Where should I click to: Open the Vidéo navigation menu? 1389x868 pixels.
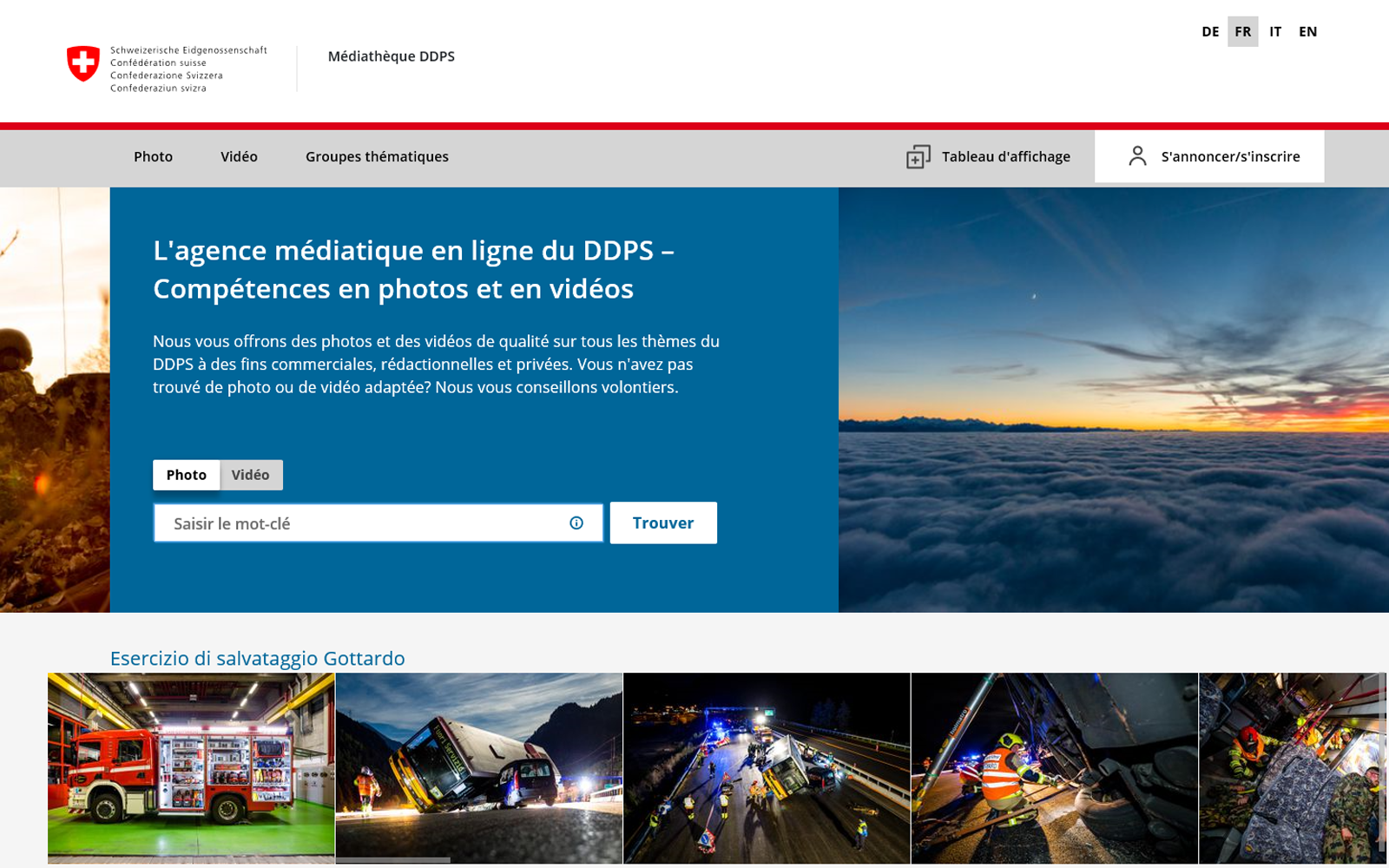[239, 157]
